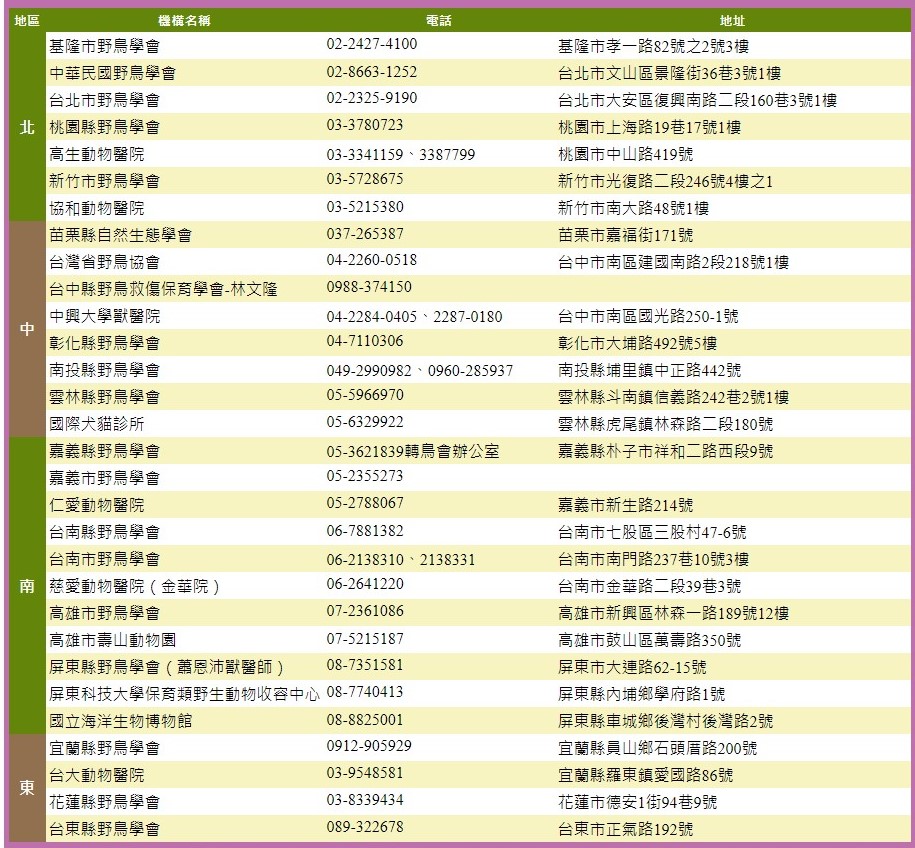Click 國際犬貓診所 entry
The width and height of the screenshot is (915, 848).
[97, 424]
